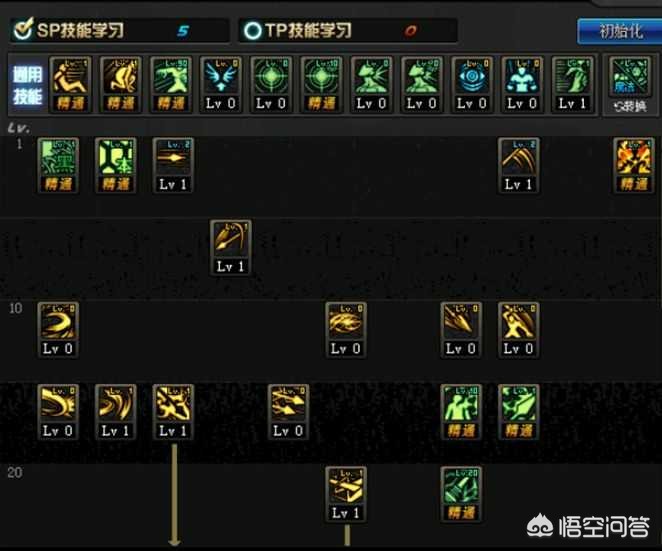Select the swirling energy skill in row 10
This screenshot has width=662, height=551.
click(346, 330)
